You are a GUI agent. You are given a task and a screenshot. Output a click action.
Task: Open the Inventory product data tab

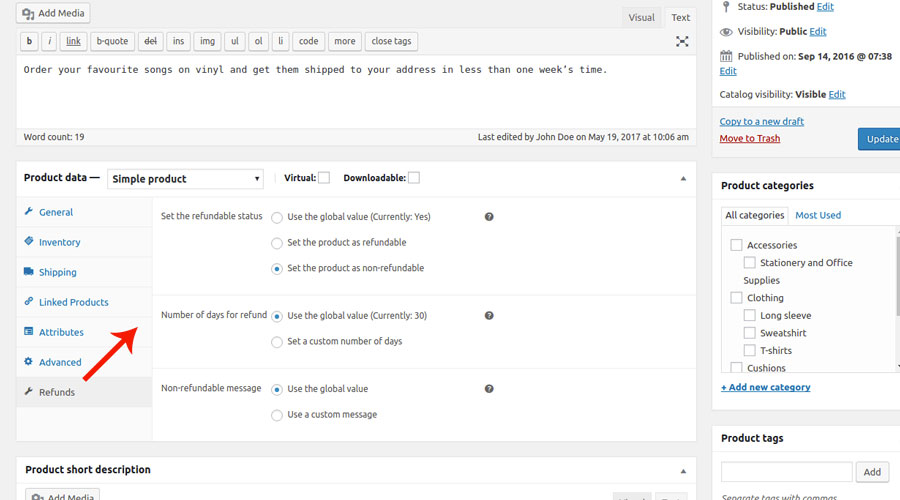[x=59, y=242]
